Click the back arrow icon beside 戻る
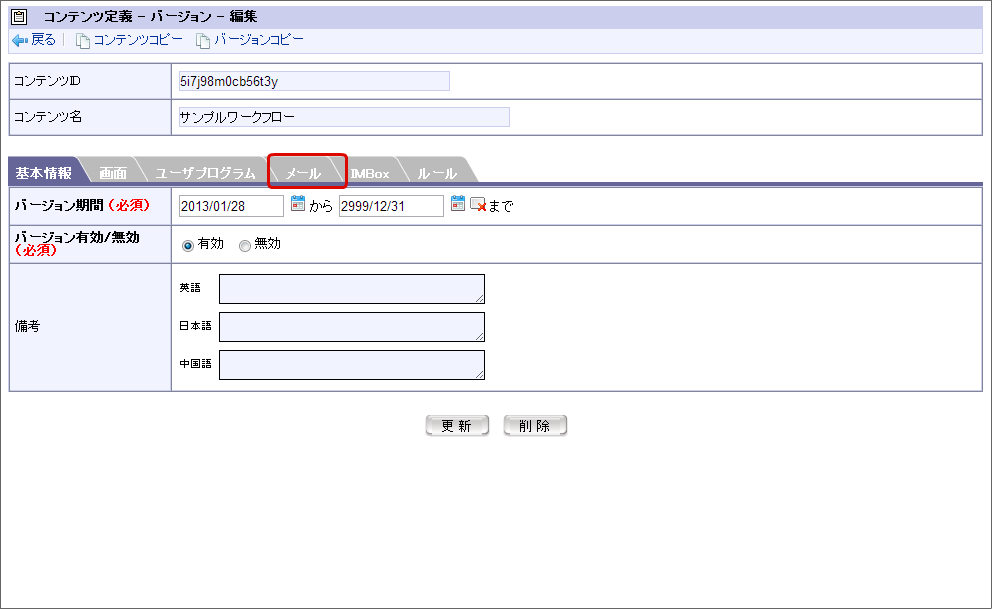The height and width of the screenshot is (609, 992). 20,40
